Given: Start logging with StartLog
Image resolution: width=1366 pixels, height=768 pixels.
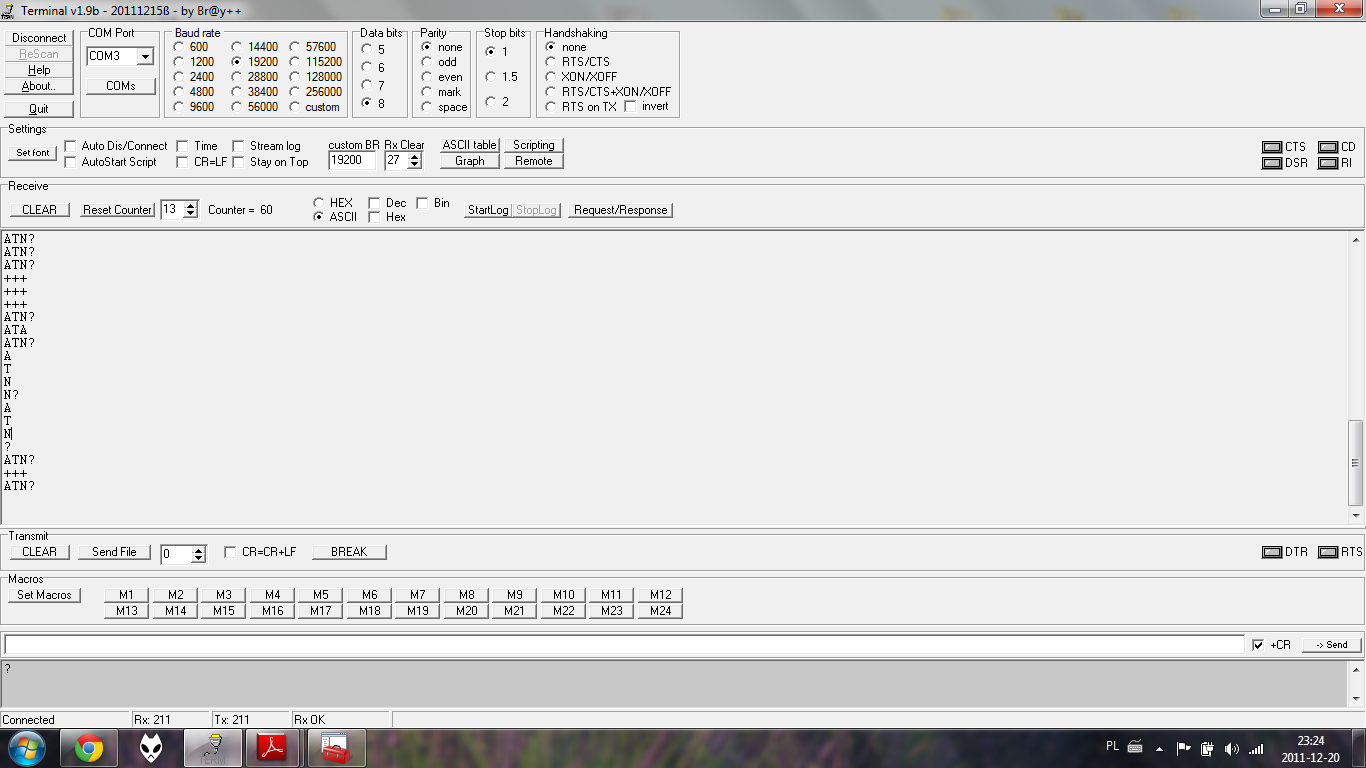Looking at the screenshot, I should point(488,210).
